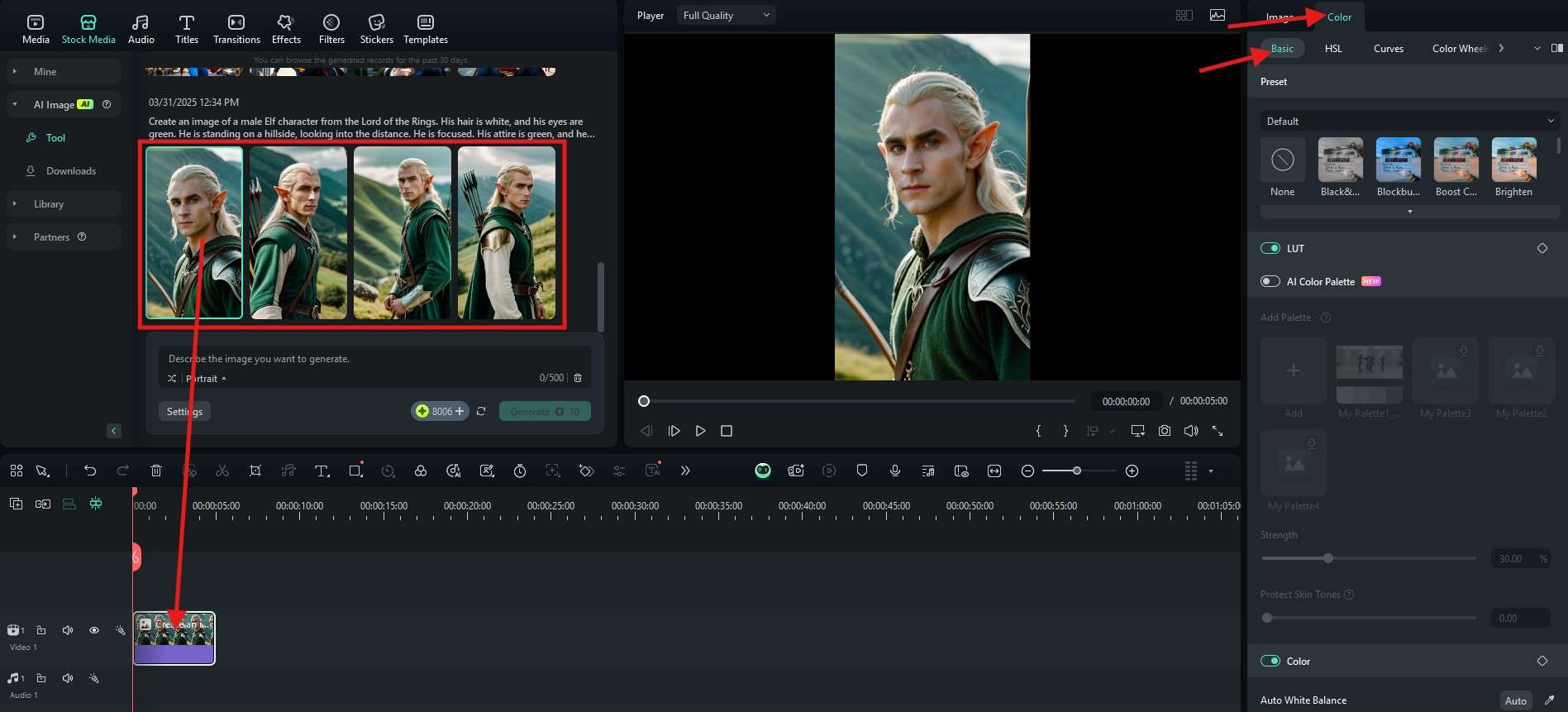The image size is (1568, 712).
Task: Toggle the Color keyframe diamond
Action: [x=1542, y=661]
